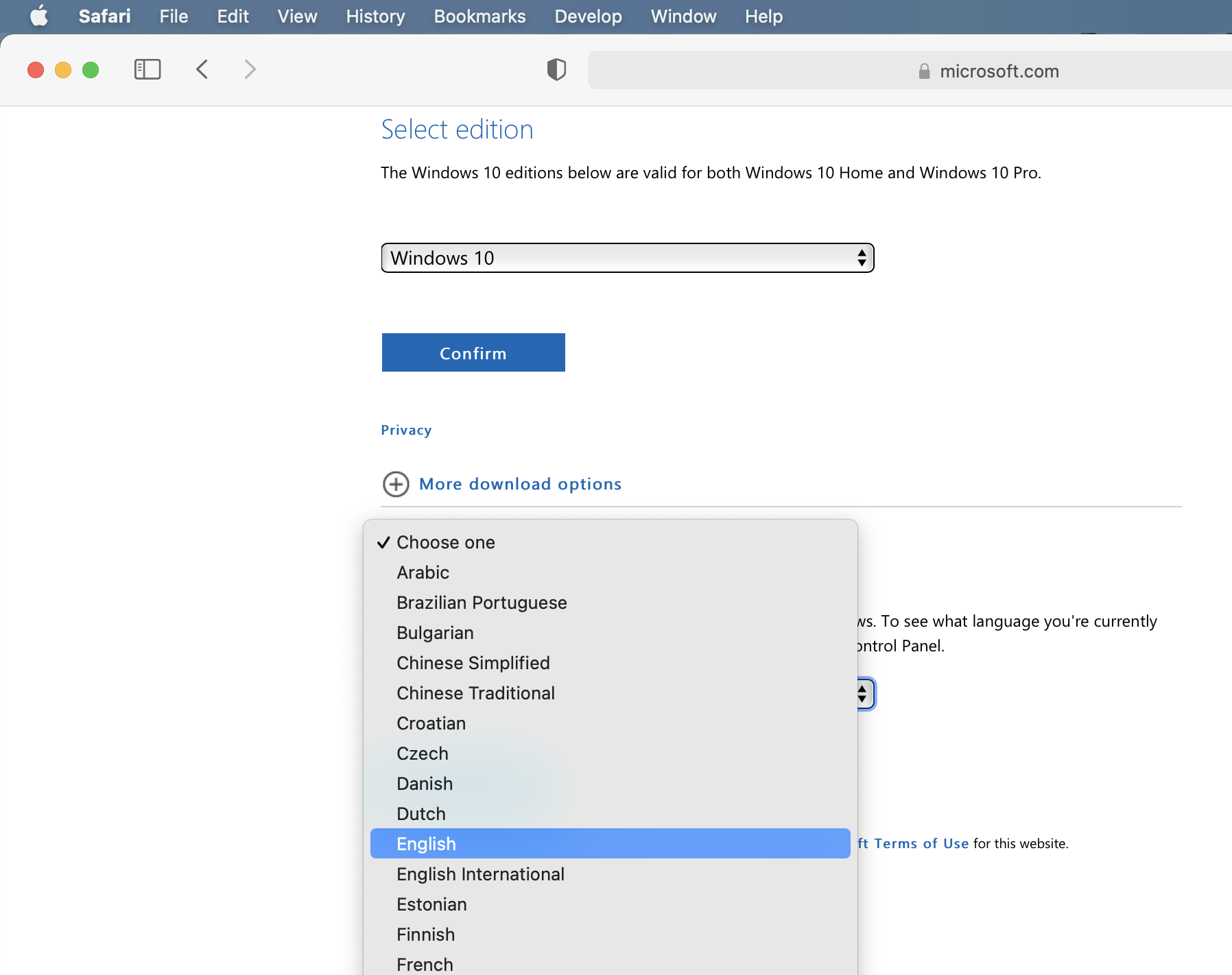1232x975 pixels.
Task: Select Estonian from the list
Action: coord(611,904)
